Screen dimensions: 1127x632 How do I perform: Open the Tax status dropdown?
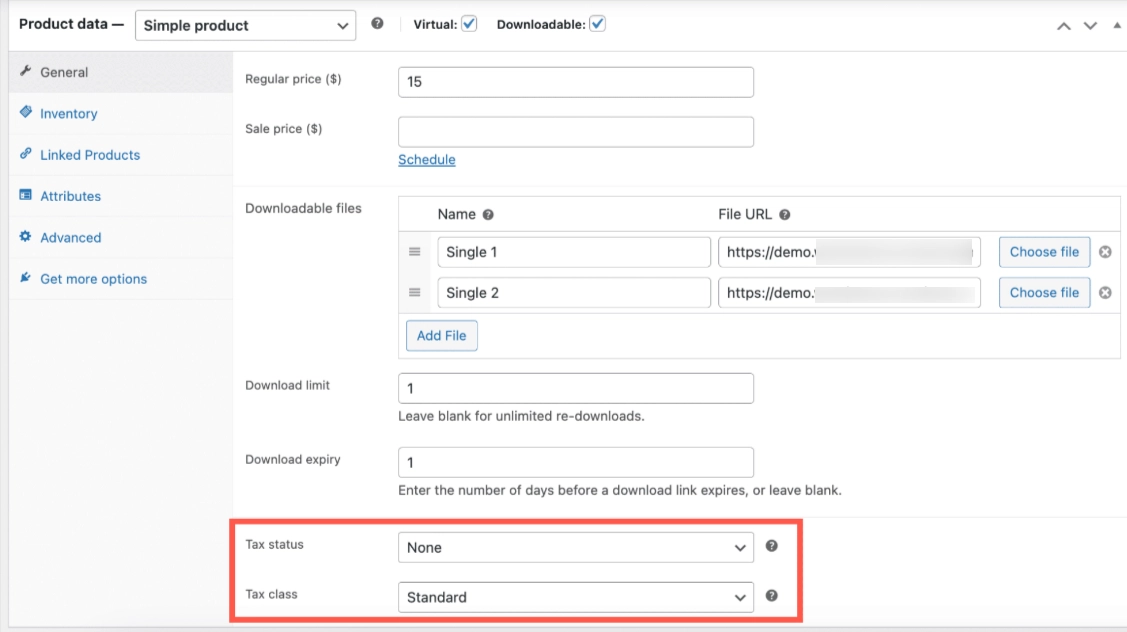575,547
